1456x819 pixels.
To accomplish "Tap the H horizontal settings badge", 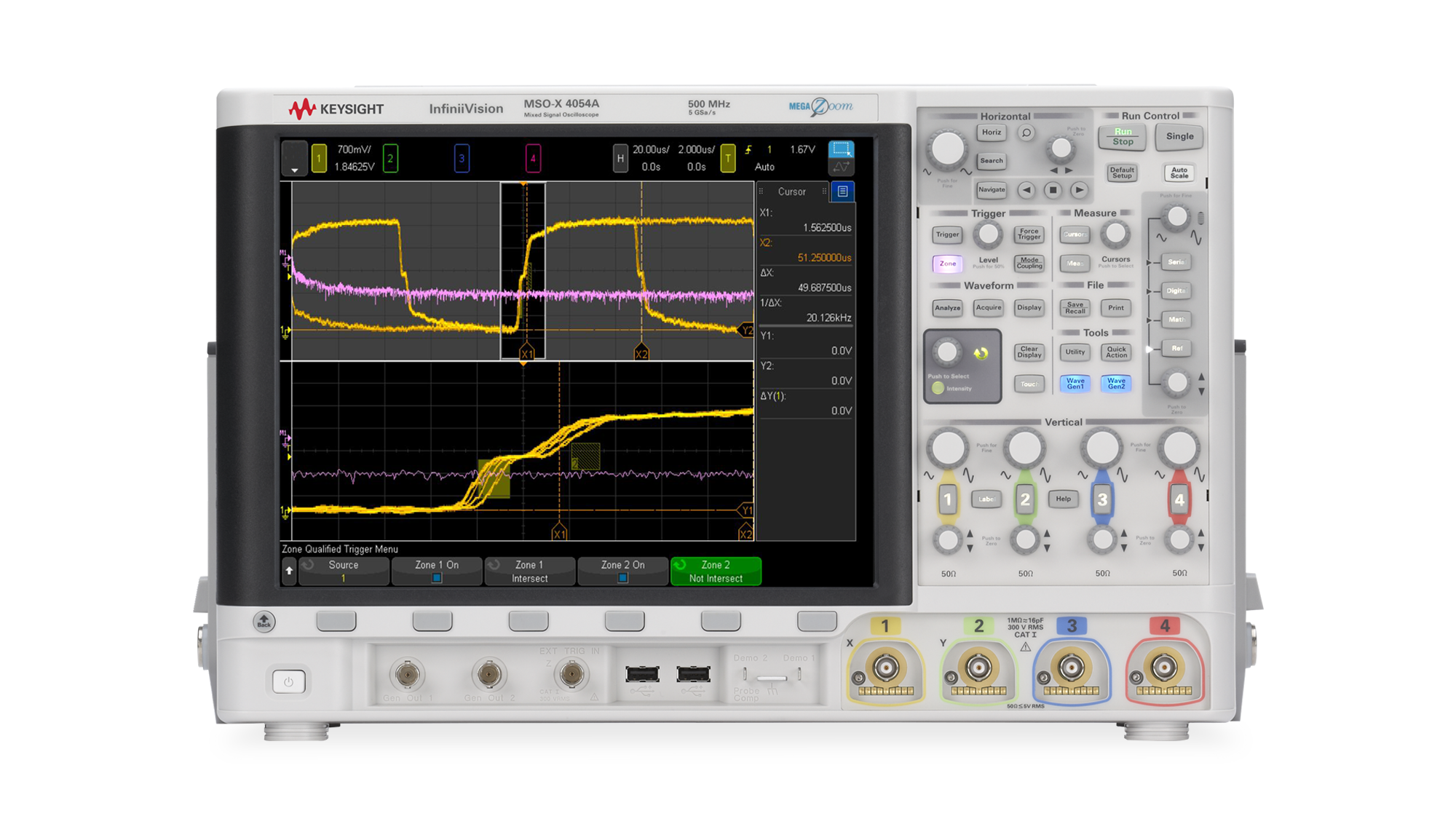I will point(620,158).
